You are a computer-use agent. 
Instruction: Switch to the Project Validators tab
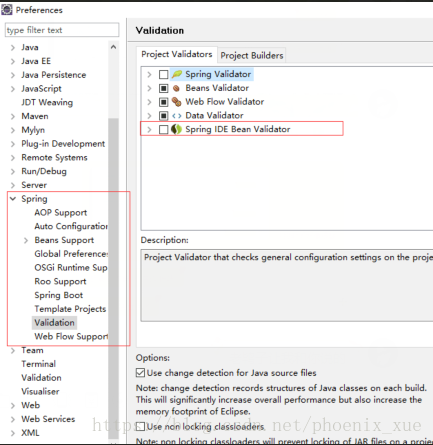(x=177, y=54)
